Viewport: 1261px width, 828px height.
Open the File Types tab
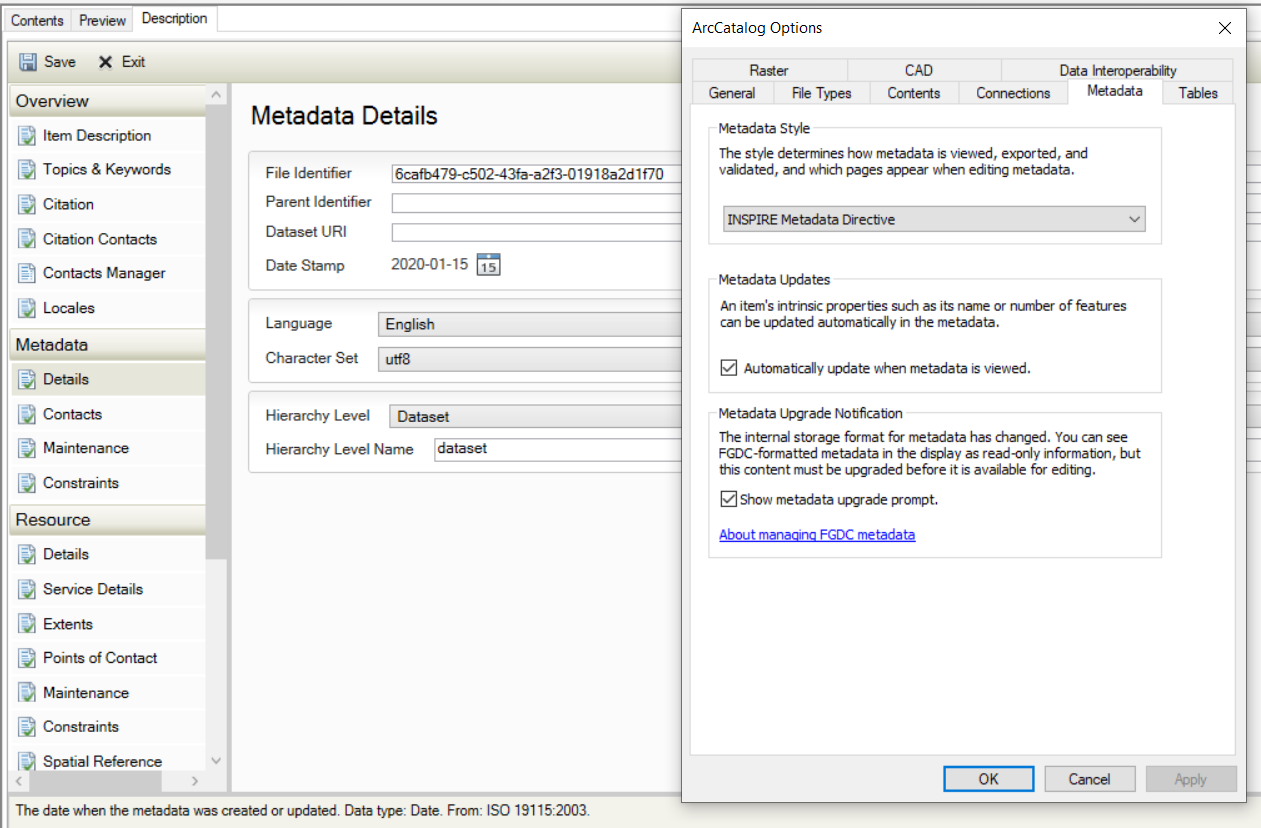(x=822, y=93)
